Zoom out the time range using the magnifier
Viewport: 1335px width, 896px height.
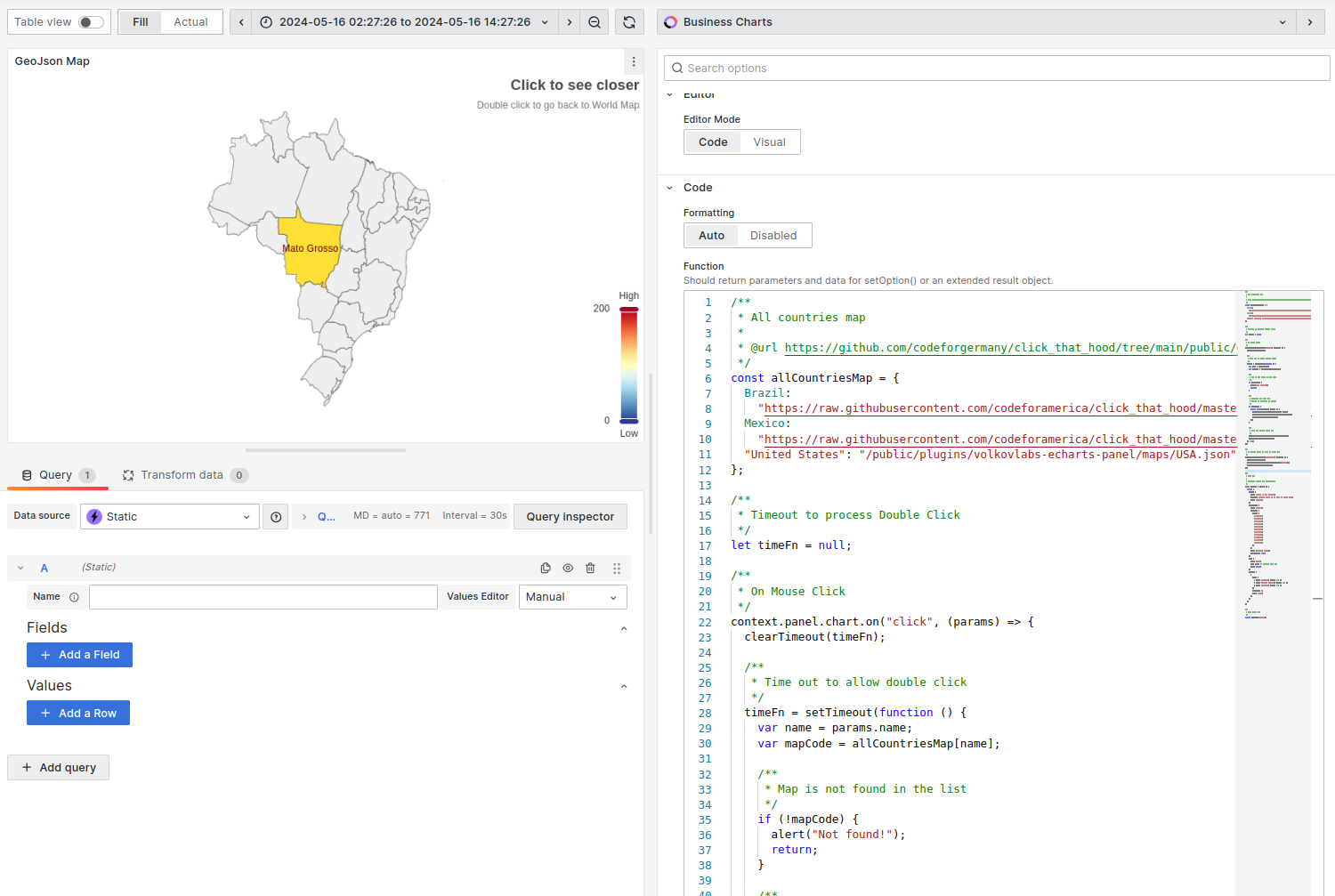tap(595, 21)
